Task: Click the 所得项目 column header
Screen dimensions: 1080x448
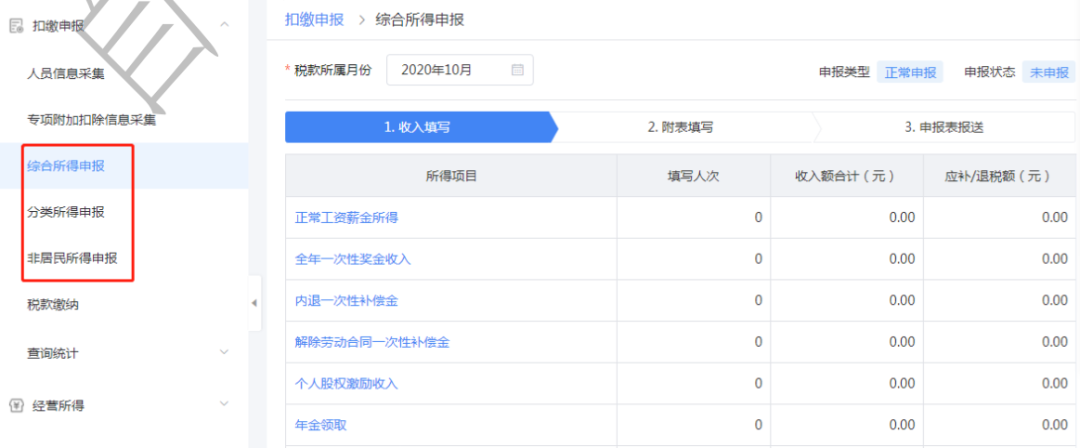Action: [x=451, y=176]
